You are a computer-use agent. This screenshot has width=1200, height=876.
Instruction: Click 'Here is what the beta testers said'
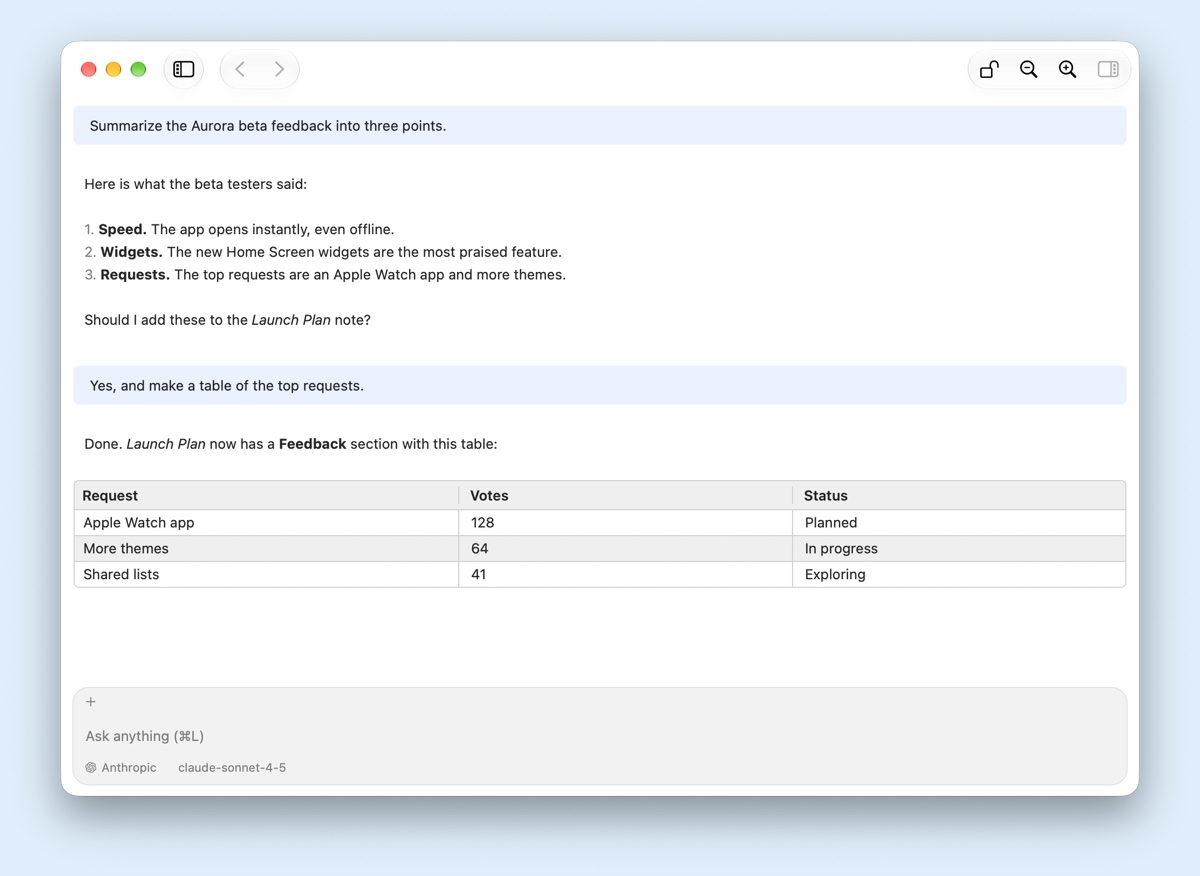pos(196,184)
